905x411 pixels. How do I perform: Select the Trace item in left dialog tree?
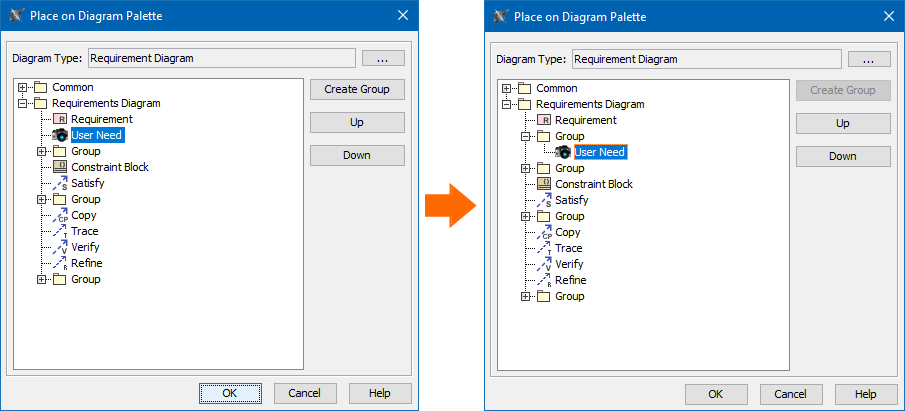(x=84, y=231)
